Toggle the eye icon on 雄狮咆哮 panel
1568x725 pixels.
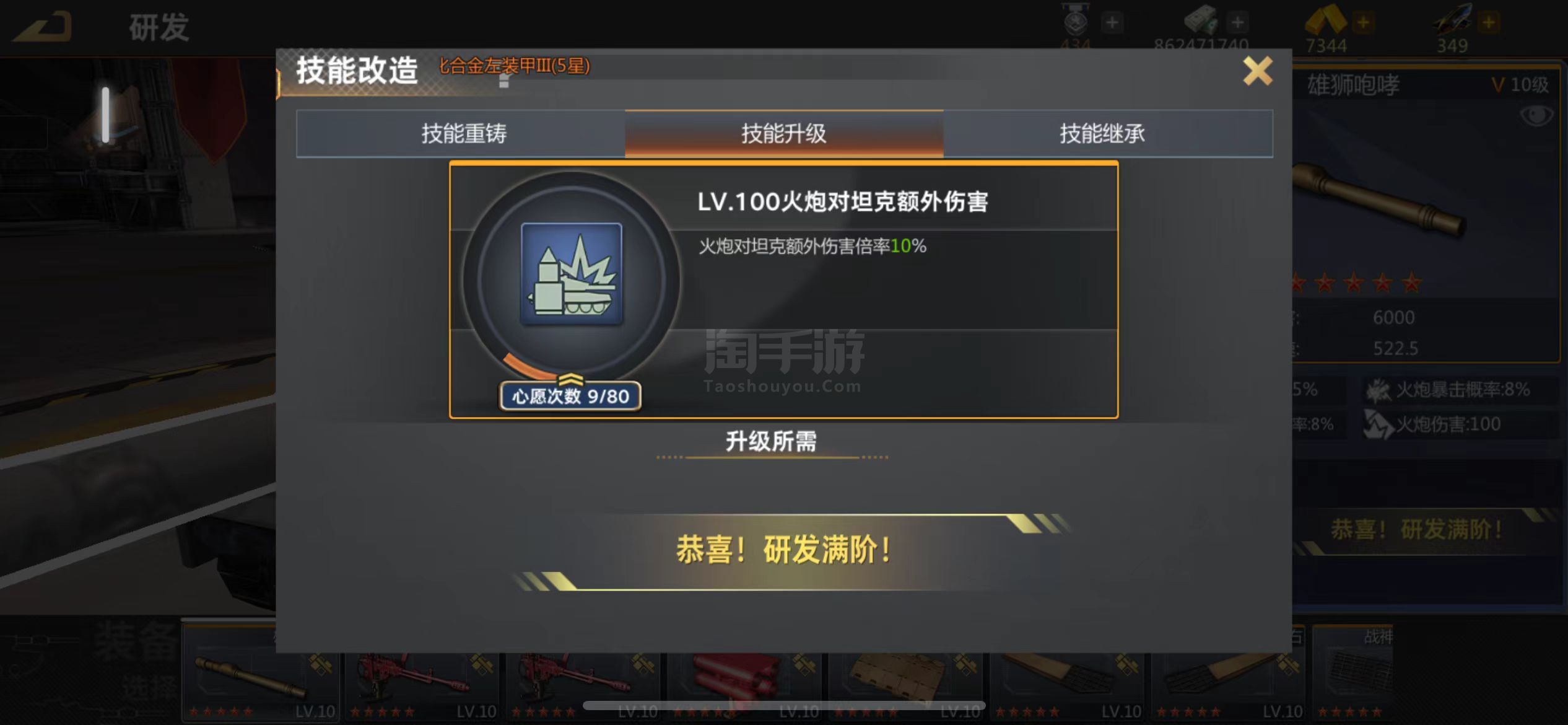(1536, 116)
